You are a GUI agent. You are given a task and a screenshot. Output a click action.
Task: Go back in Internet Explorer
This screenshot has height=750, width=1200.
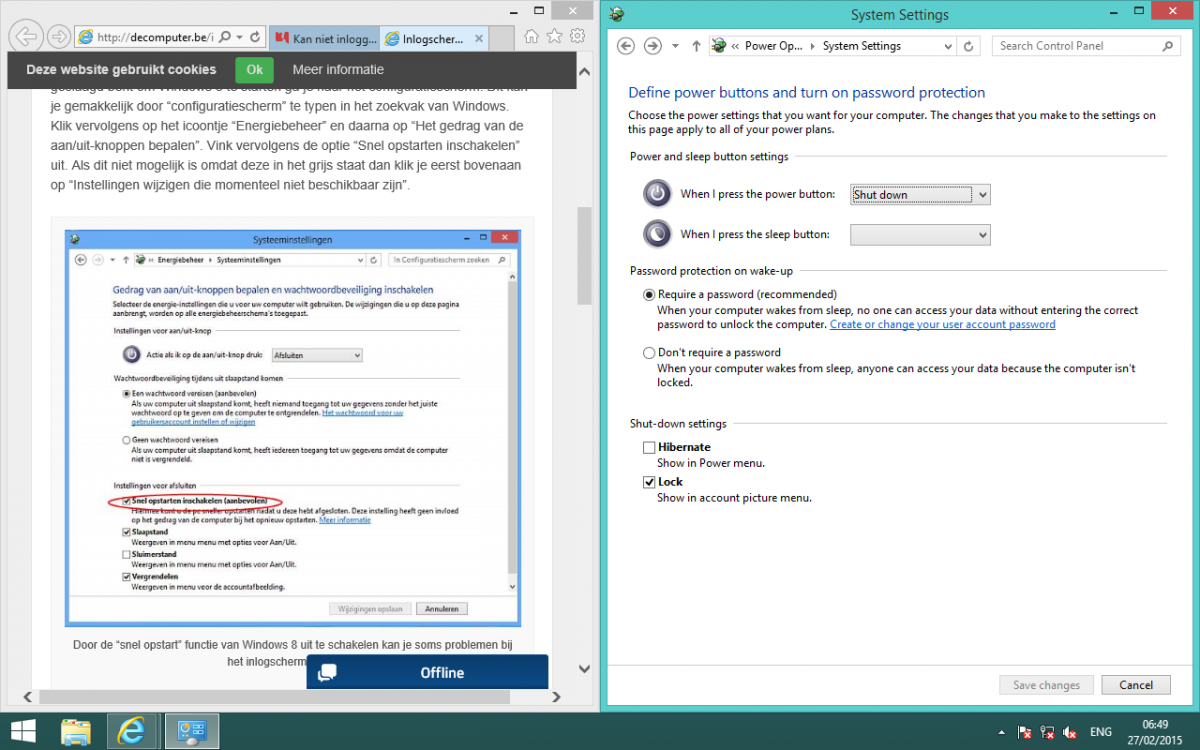(26, 37)
